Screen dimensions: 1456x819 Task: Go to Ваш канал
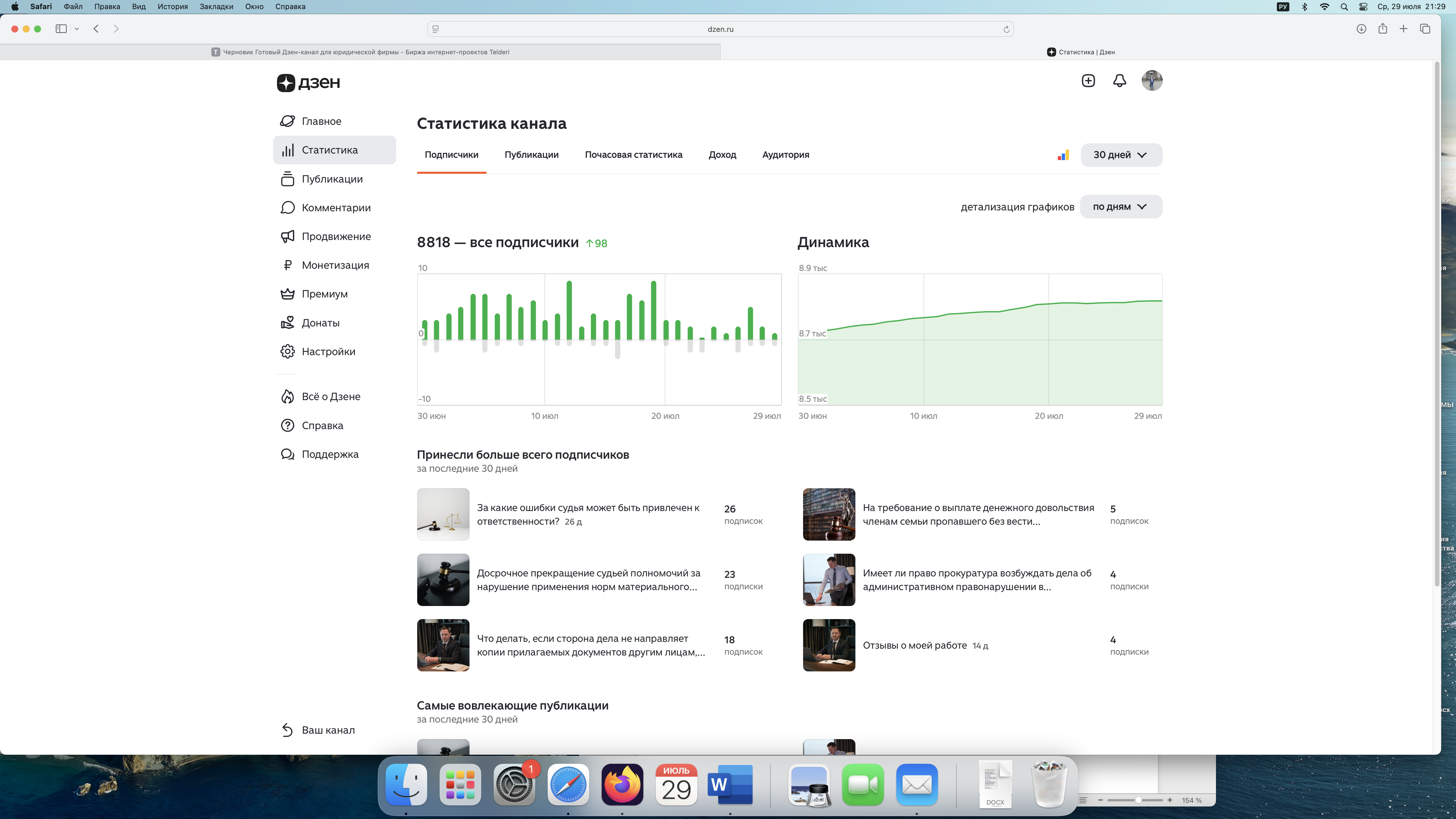point(335,730)
